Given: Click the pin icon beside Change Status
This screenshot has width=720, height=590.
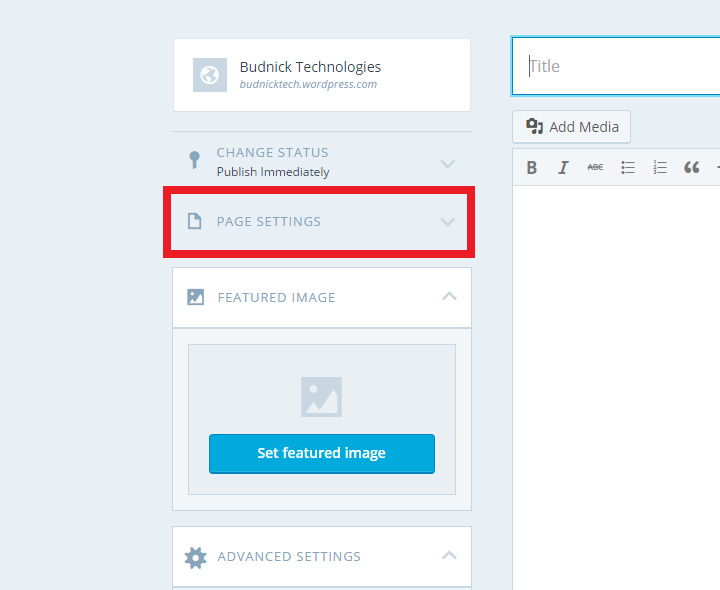Looking at the screenshot, I should pos(195,160).
